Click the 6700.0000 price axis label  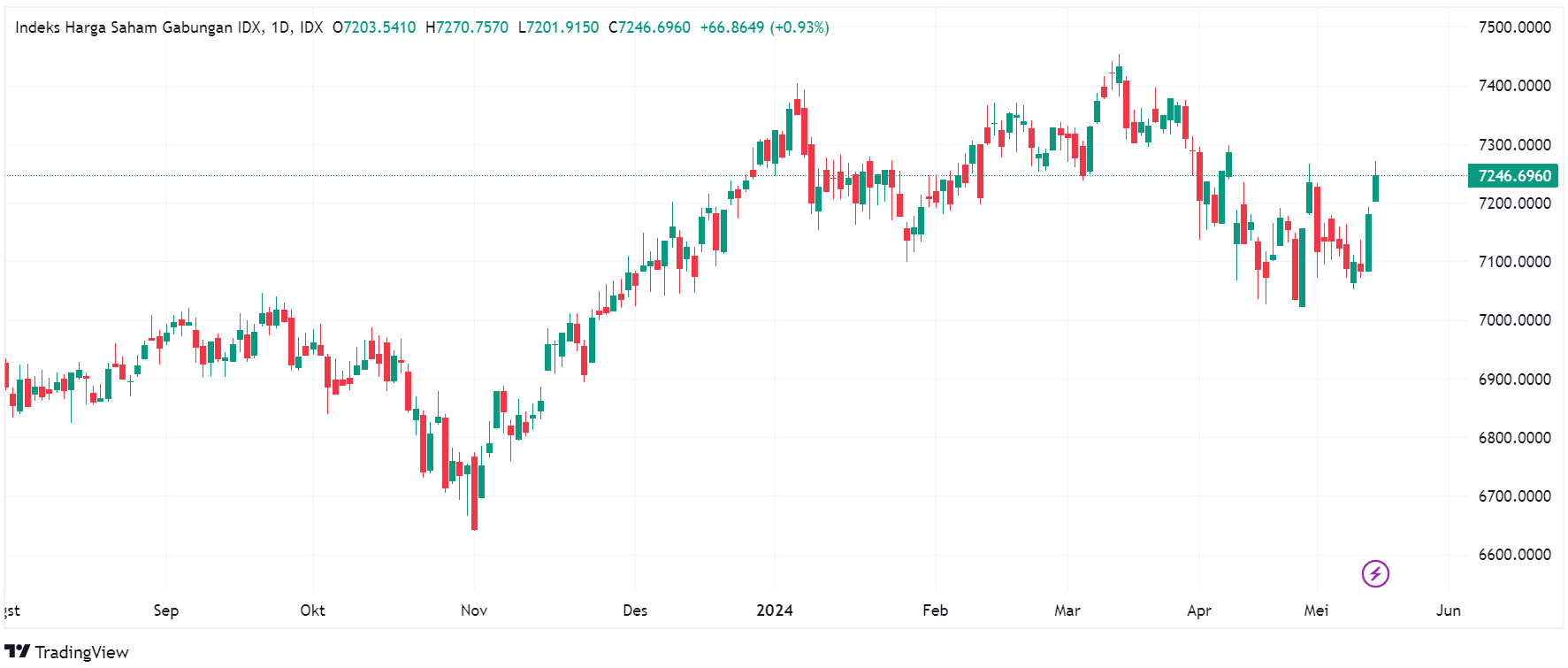pos(1514,495)
